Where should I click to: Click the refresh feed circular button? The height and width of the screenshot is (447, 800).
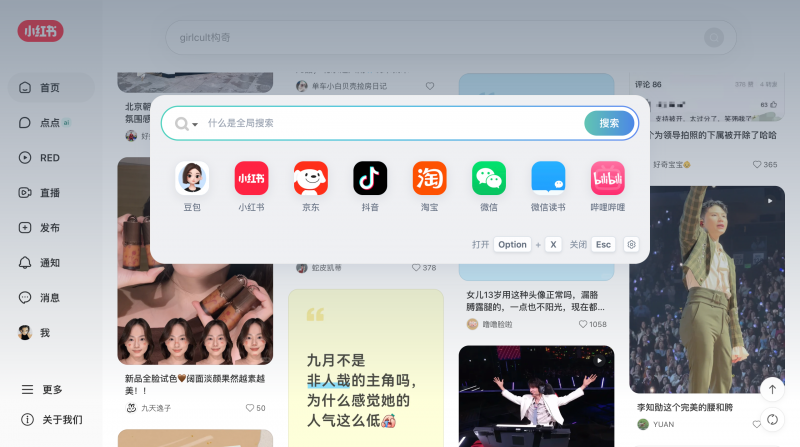(x=772, y=419)
